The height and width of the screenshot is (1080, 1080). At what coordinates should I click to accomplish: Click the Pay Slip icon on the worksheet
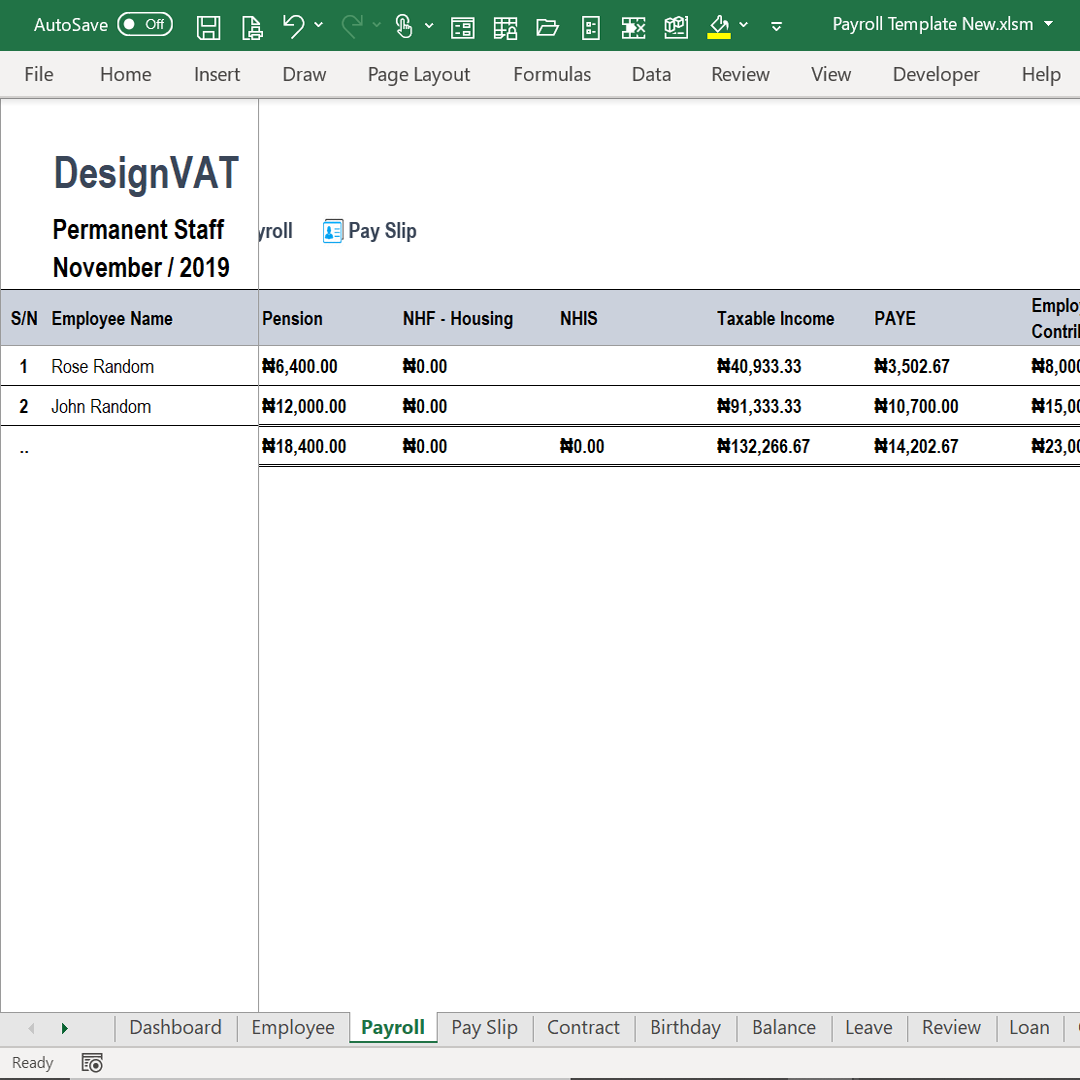click(332, 231)
